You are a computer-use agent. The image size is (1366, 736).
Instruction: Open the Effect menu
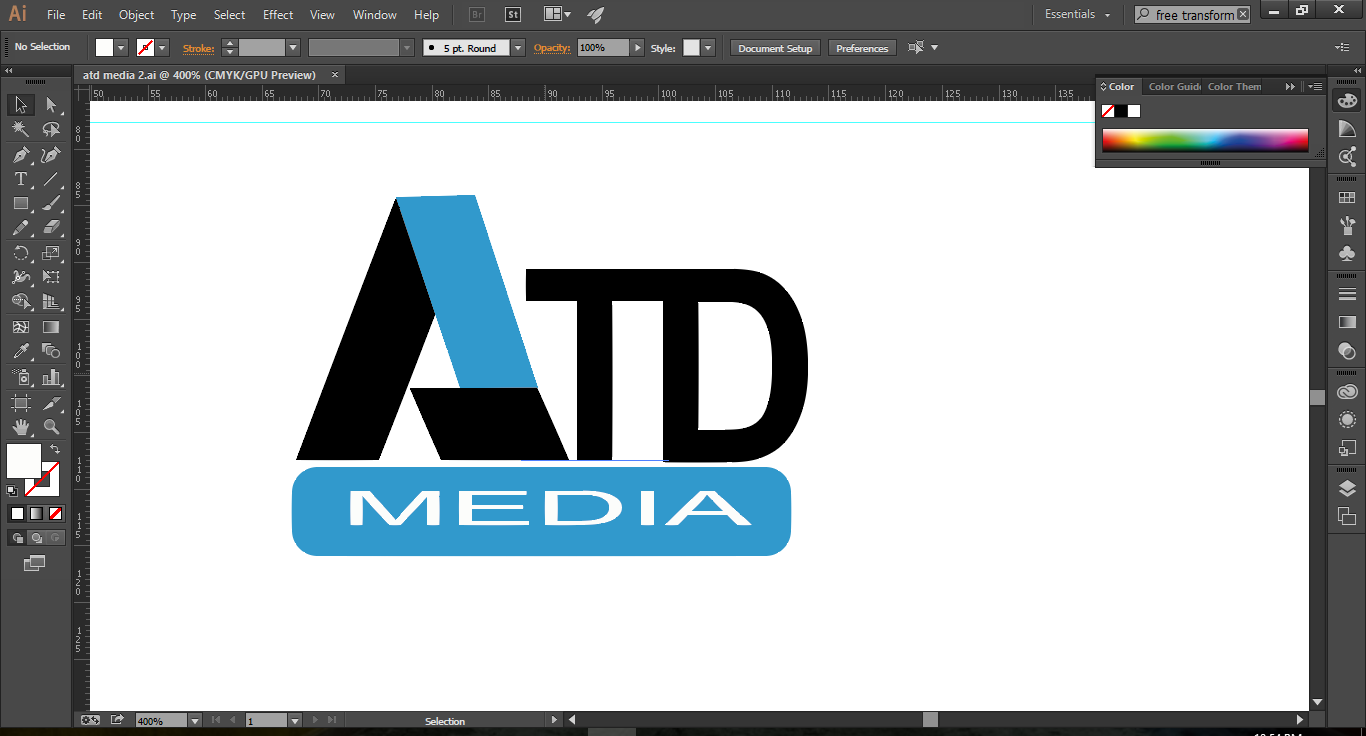(277, 14)
